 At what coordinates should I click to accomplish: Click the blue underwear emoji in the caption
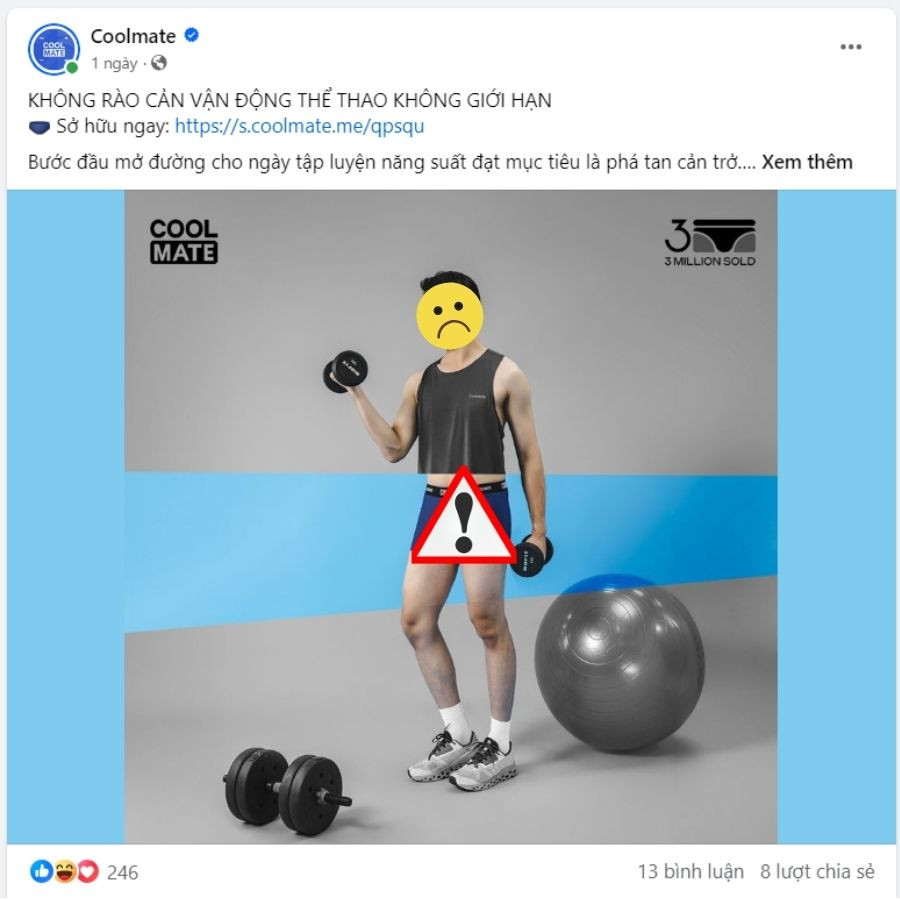click(39, 126)
